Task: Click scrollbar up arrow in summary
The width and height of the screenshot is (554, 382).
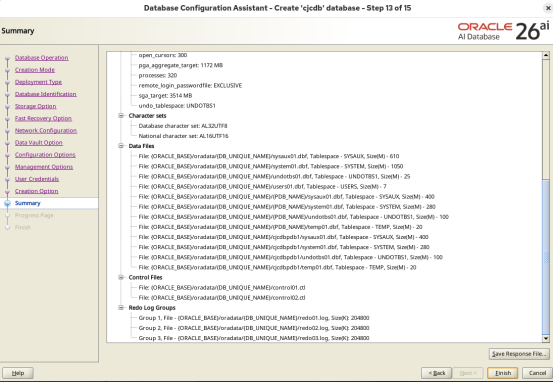Action: pos(546,55)
